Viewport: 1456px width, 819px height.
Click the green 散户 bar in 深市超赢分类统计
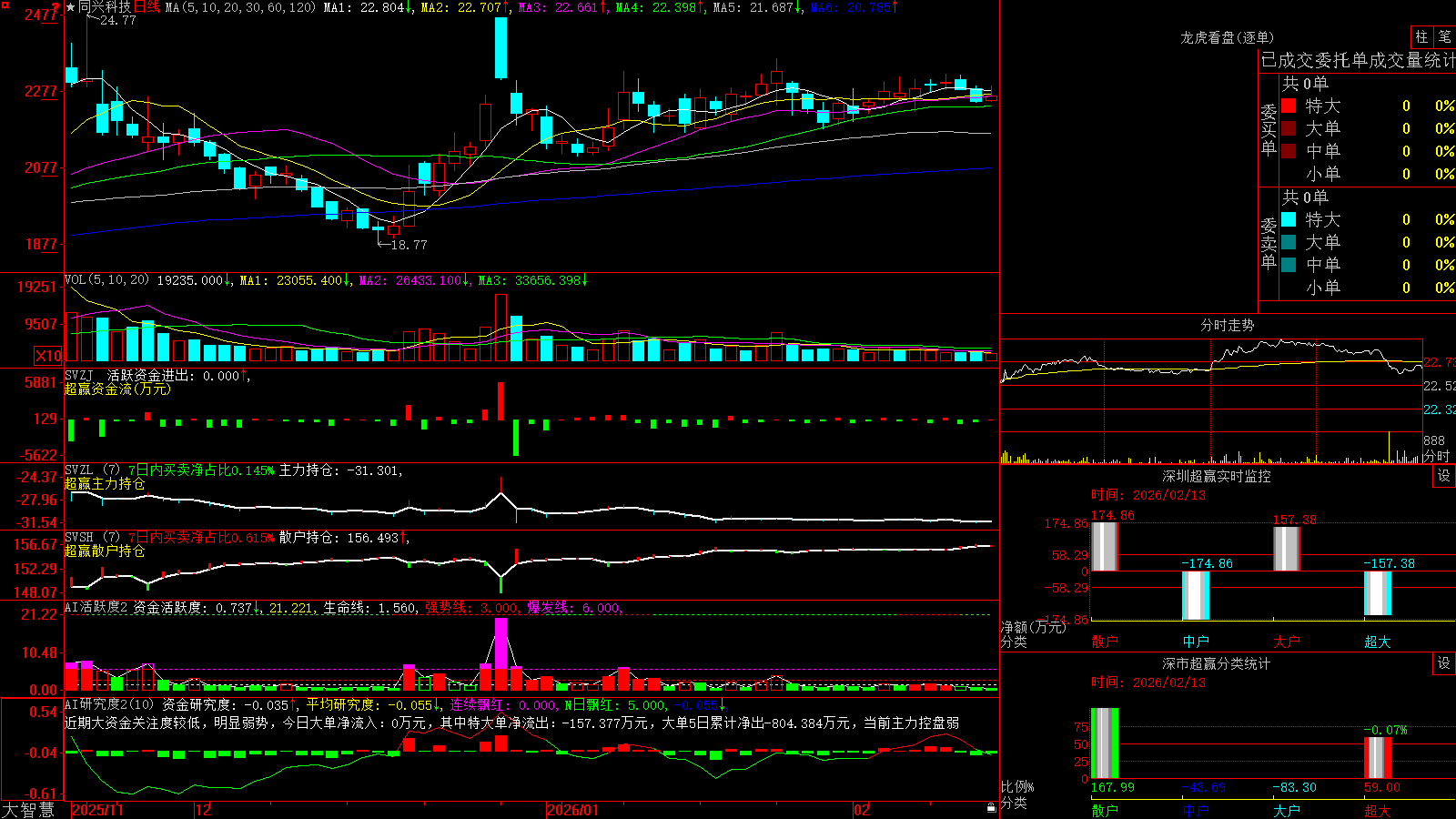[1105, 743]
